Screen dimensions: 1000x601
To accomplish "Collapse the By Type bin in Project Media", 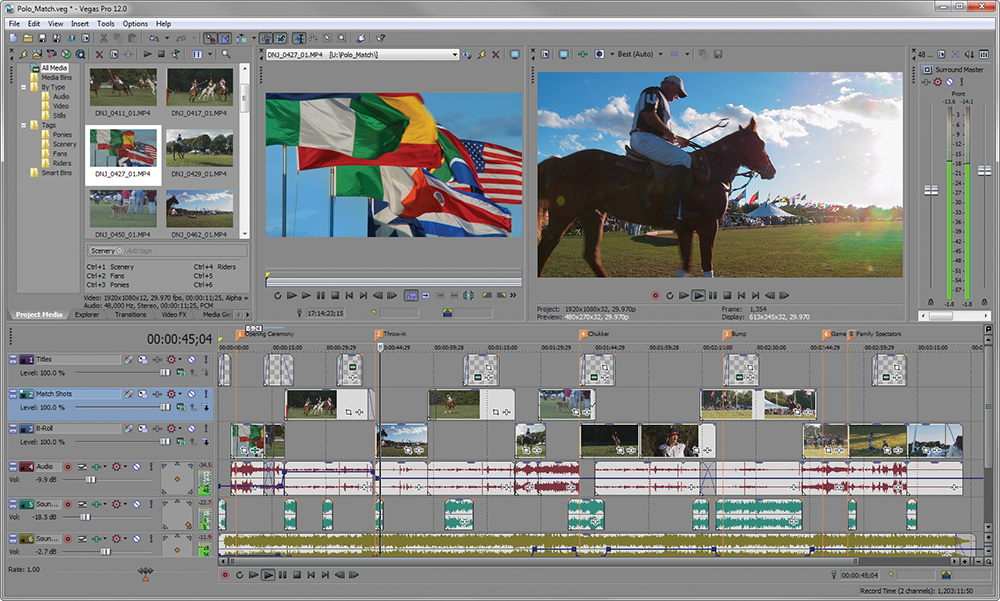I will (x=23, y=87).
